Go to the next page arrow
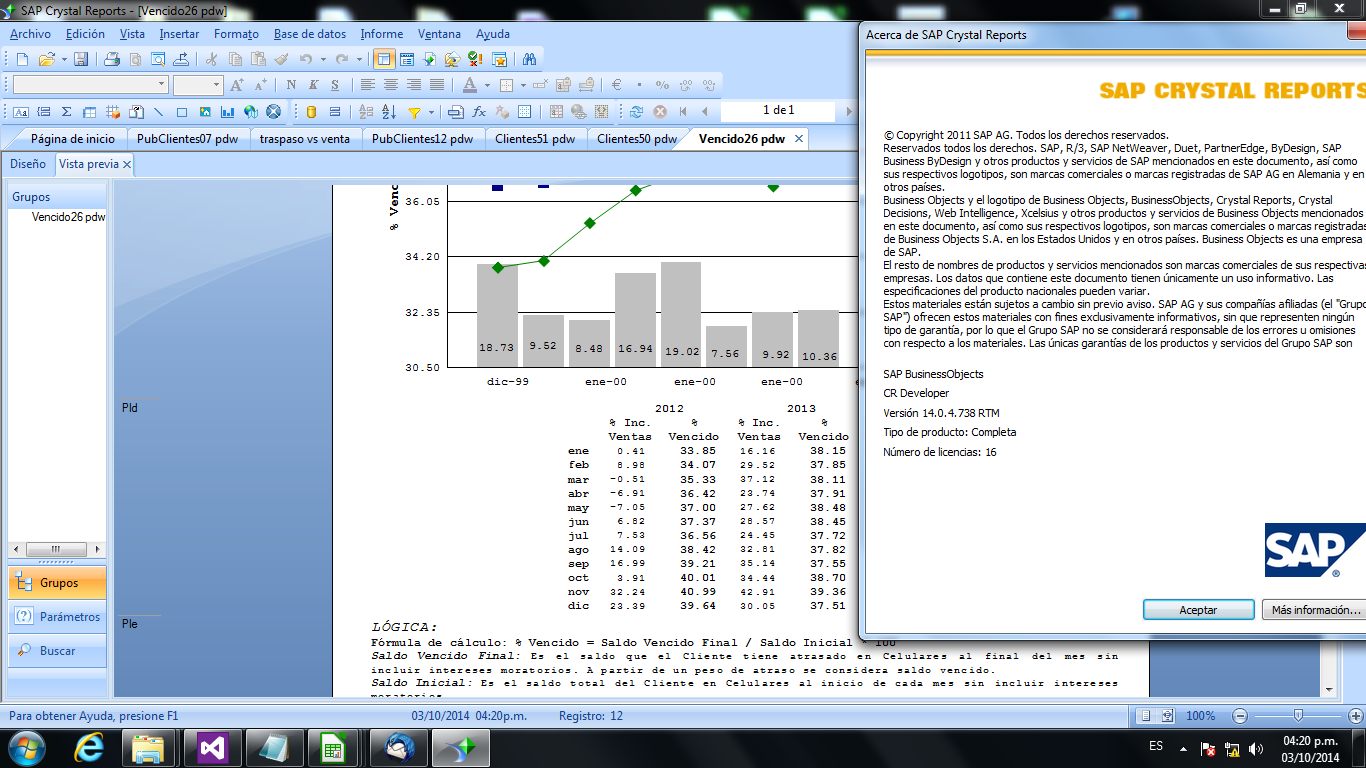1366x768 pixels. 849,112
